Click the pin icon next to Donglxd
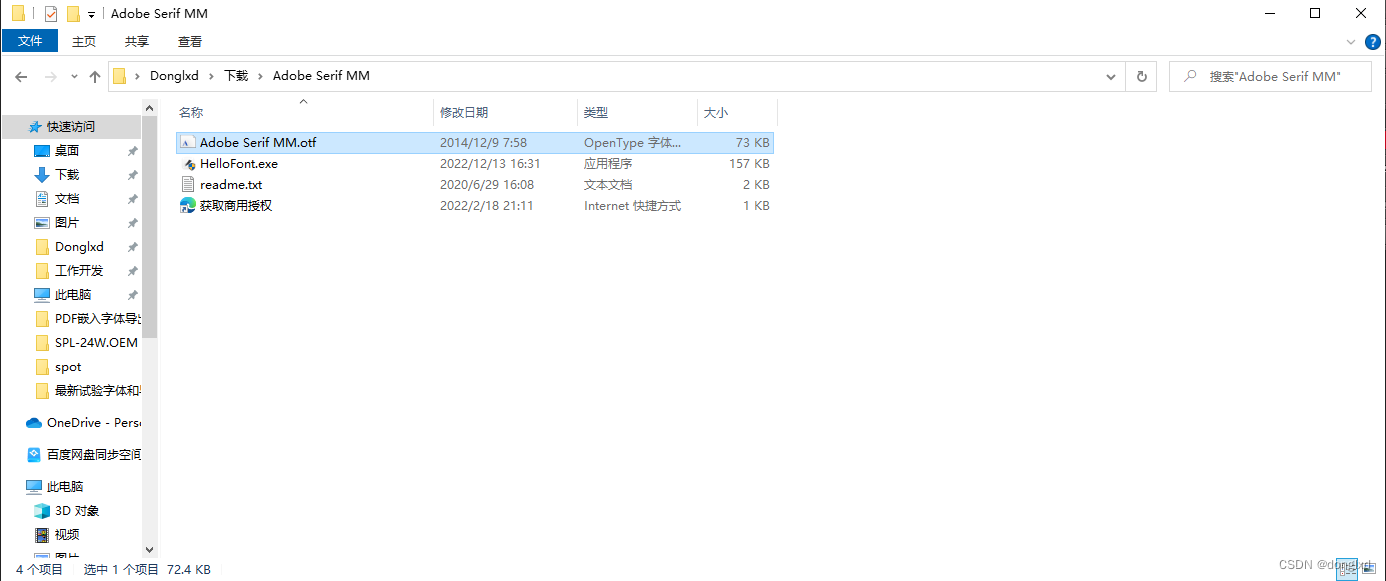 click(132, 247)
